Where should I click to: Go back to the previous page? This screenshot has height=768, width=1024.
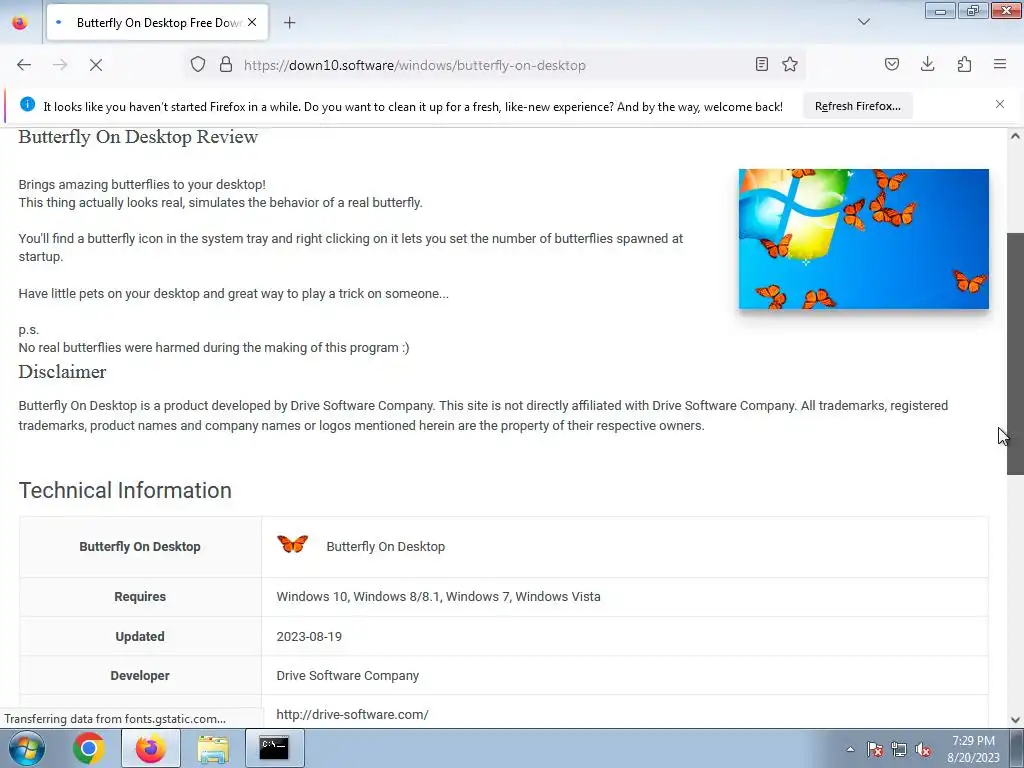[24, 65]
